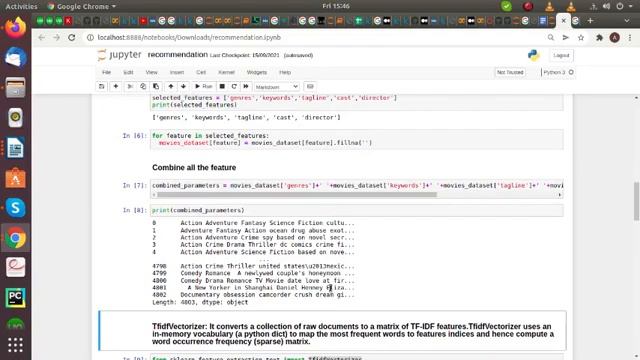Click the Not Trusted button
This screenshot has height=360, width=640.
click(510, 72)
